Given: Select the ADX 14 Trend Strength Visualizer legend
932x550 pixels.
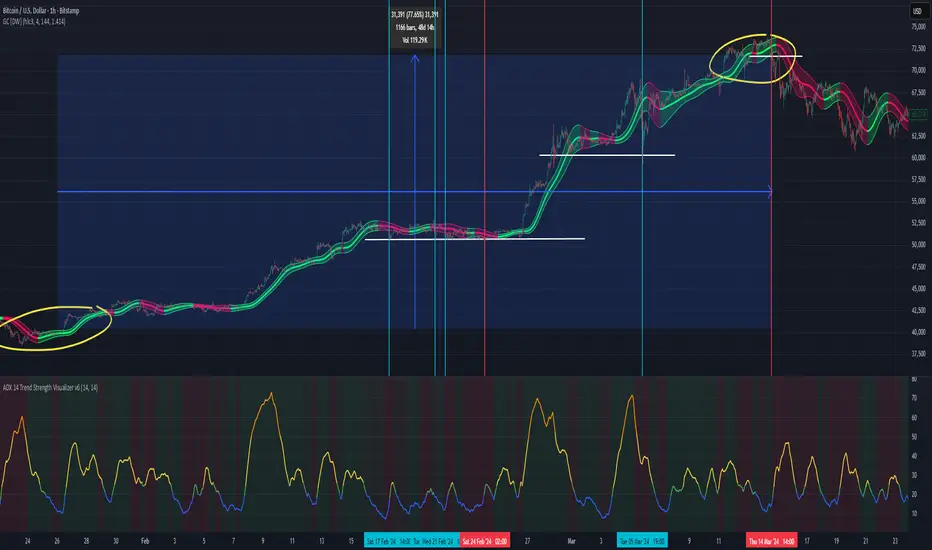Looking at the screenshot, I should [x=51, y=387].
